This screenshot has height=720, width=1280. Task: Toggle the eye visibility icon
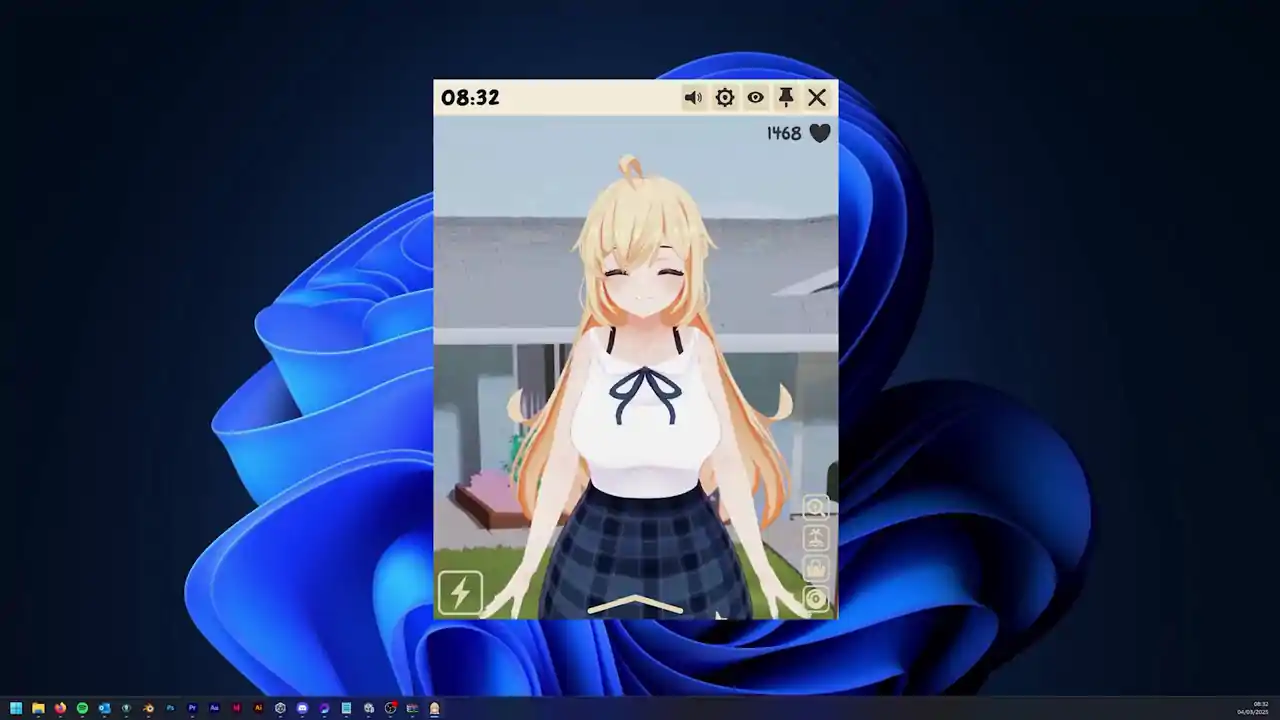(x=755, y=97)
